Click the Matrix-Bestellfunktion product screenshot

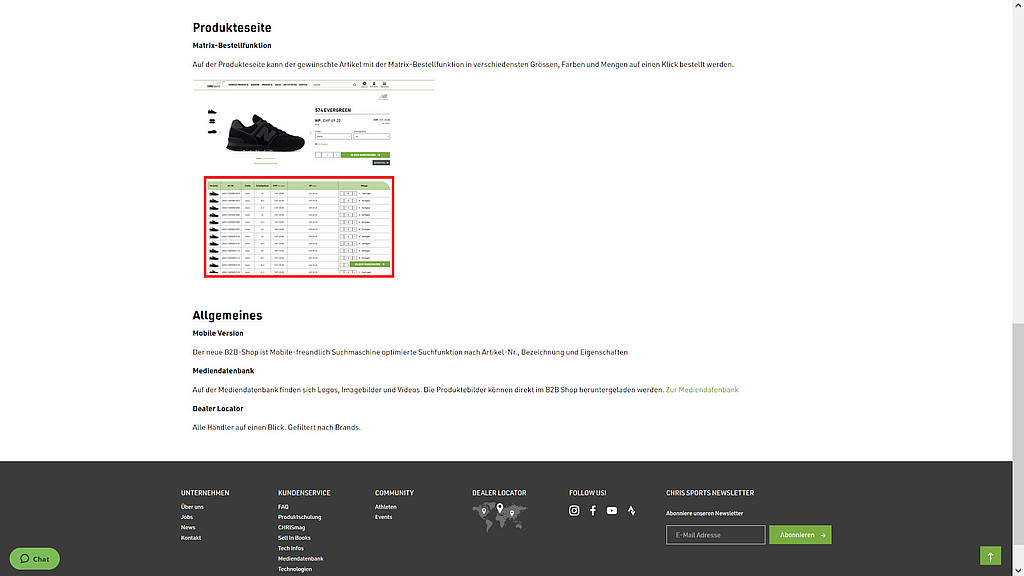tap(314, 179)
